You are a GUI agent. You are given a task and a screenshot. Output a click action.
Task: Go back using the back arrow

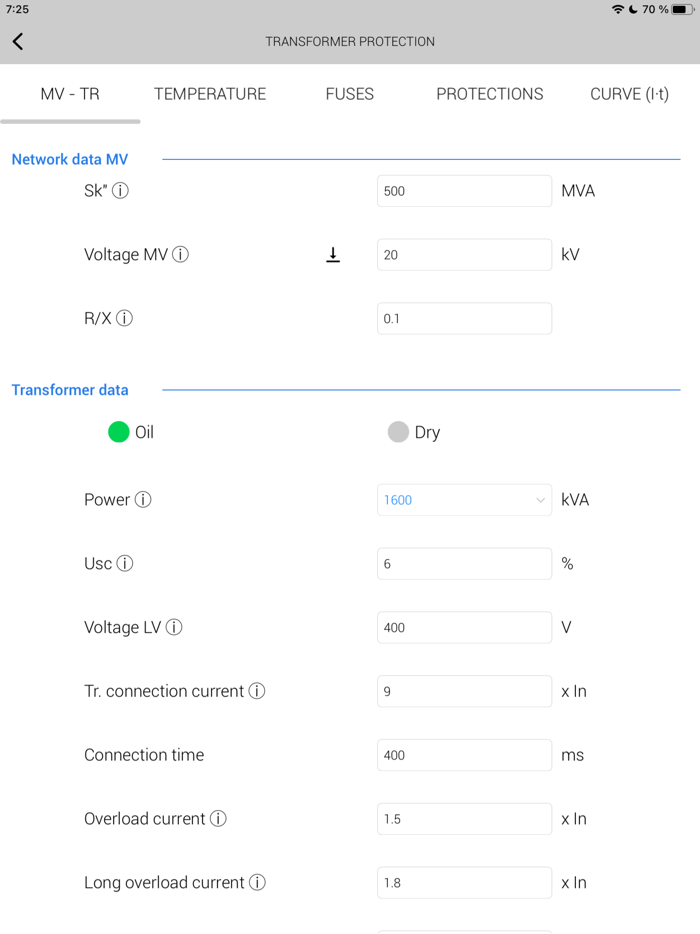18,41
